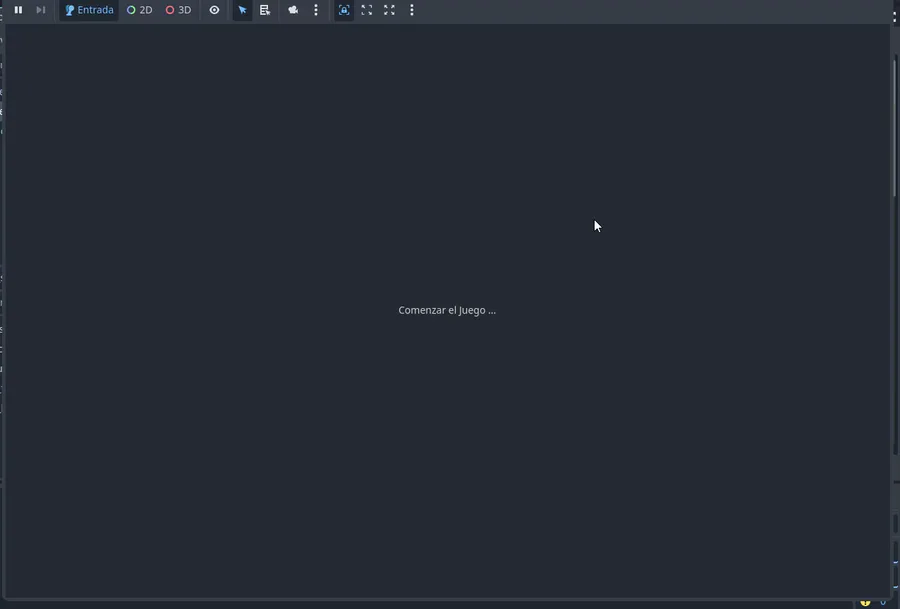Enable the fixed size embed icon

click(344, 10)
